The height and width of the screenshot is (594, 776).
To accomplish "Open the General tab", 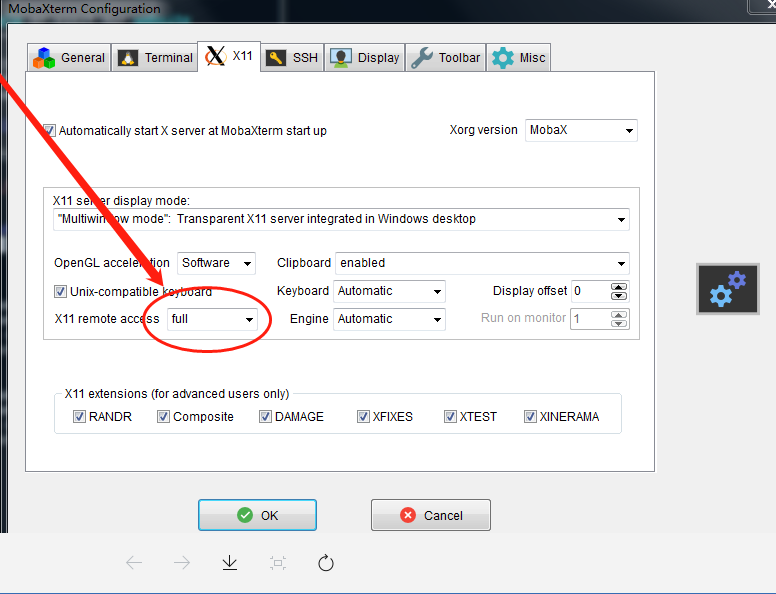I will [x=69, y=58].
